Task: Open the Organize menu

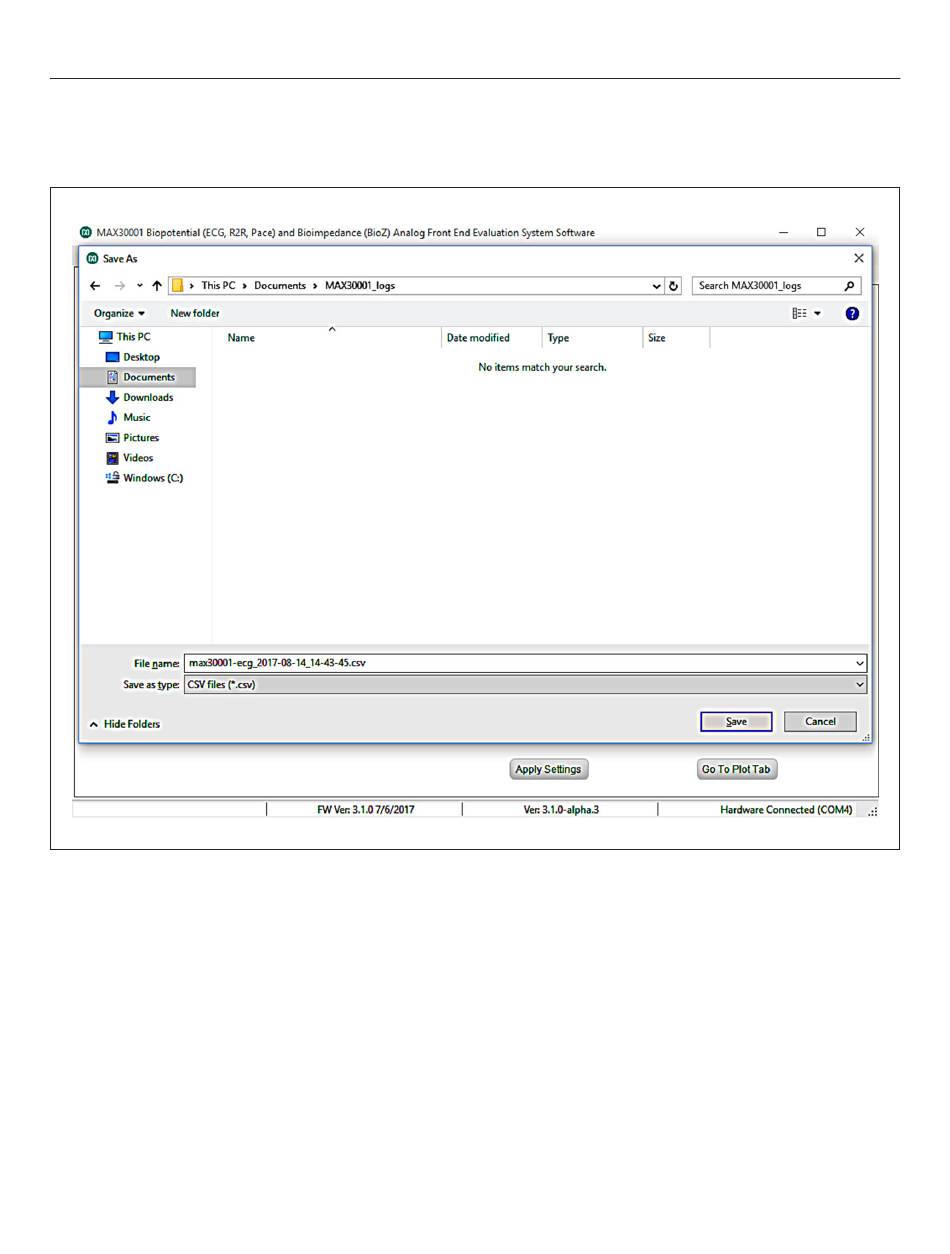Action: tap(119, 313)
